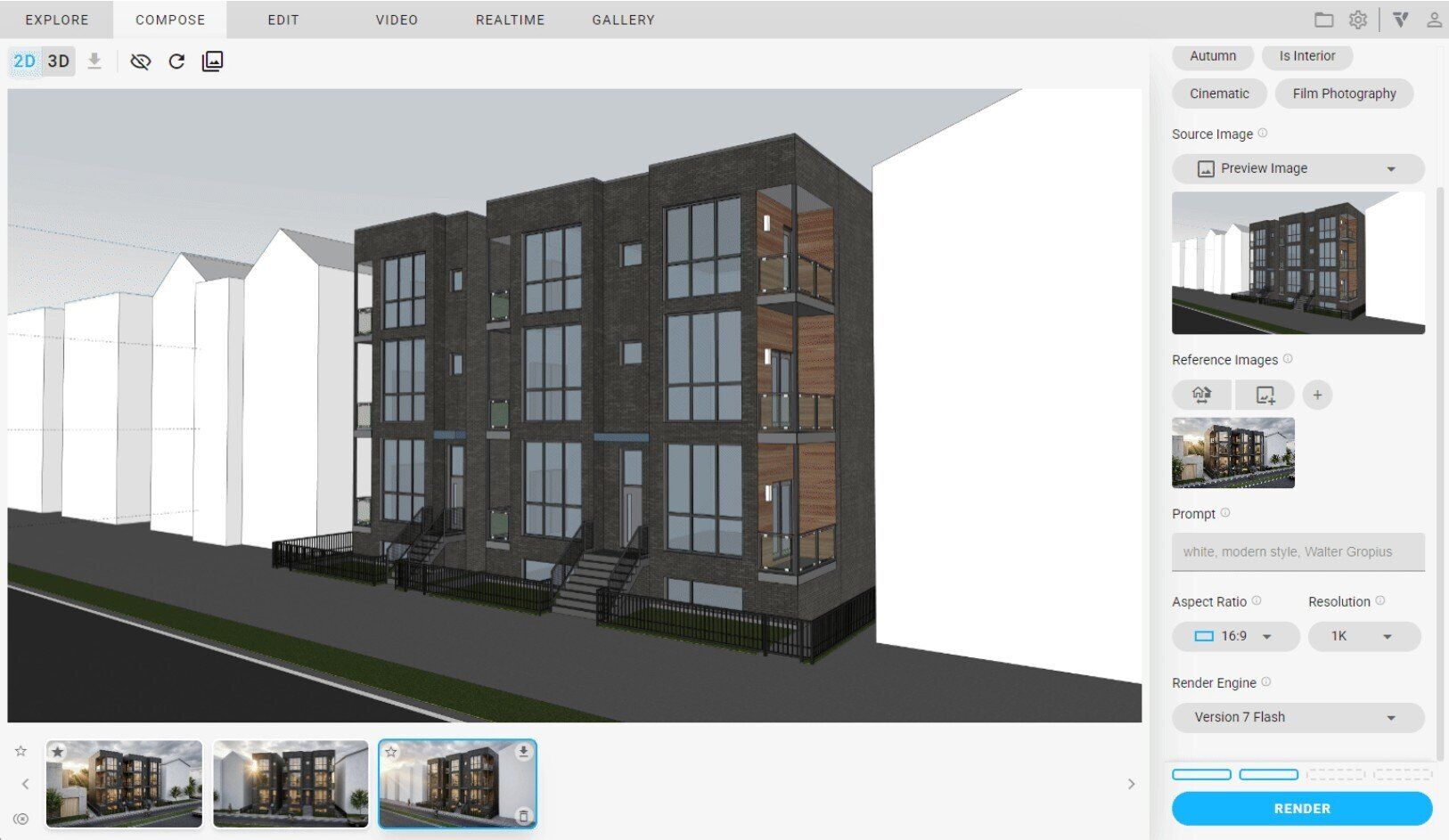Switch to the EDIT tab

coord(283,20)
